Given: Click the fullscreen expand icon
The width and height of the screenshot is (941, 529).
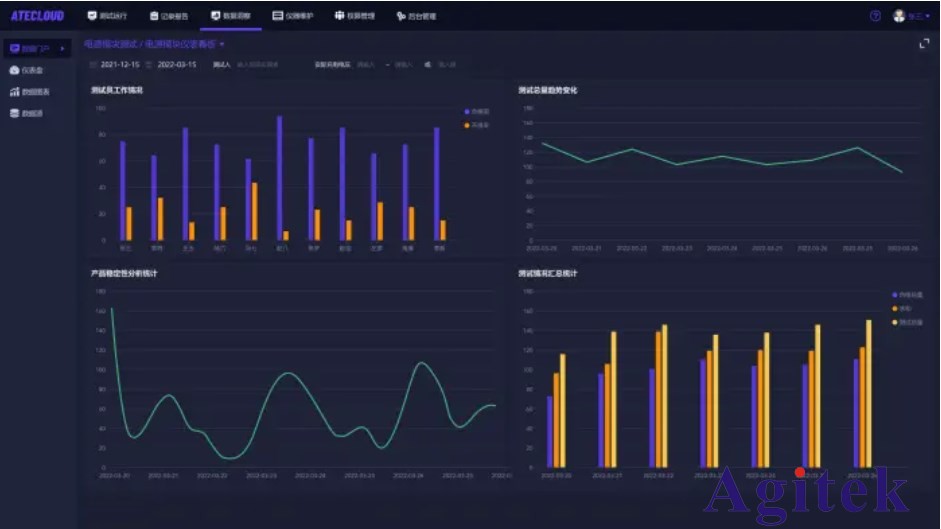Looking at the screenshot, I should 924,44.
